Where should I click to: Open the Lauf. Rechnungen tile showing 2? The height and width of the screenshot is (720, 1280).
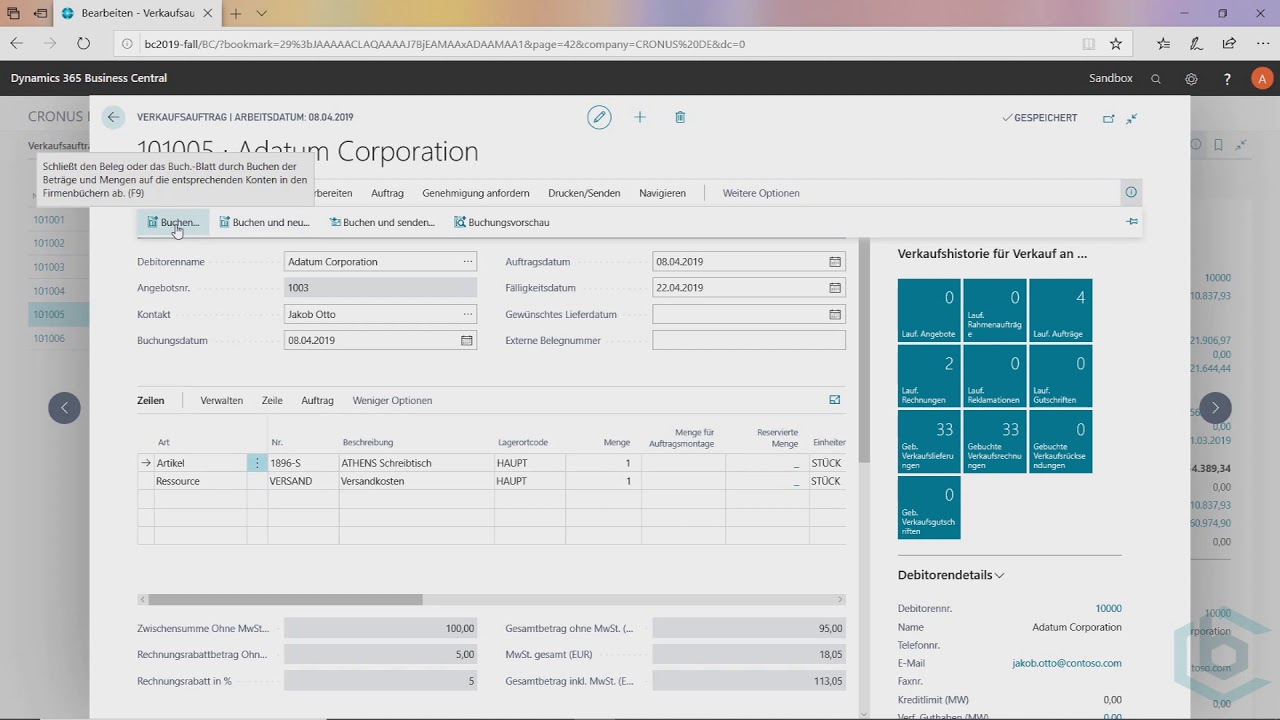pos(929,376)
